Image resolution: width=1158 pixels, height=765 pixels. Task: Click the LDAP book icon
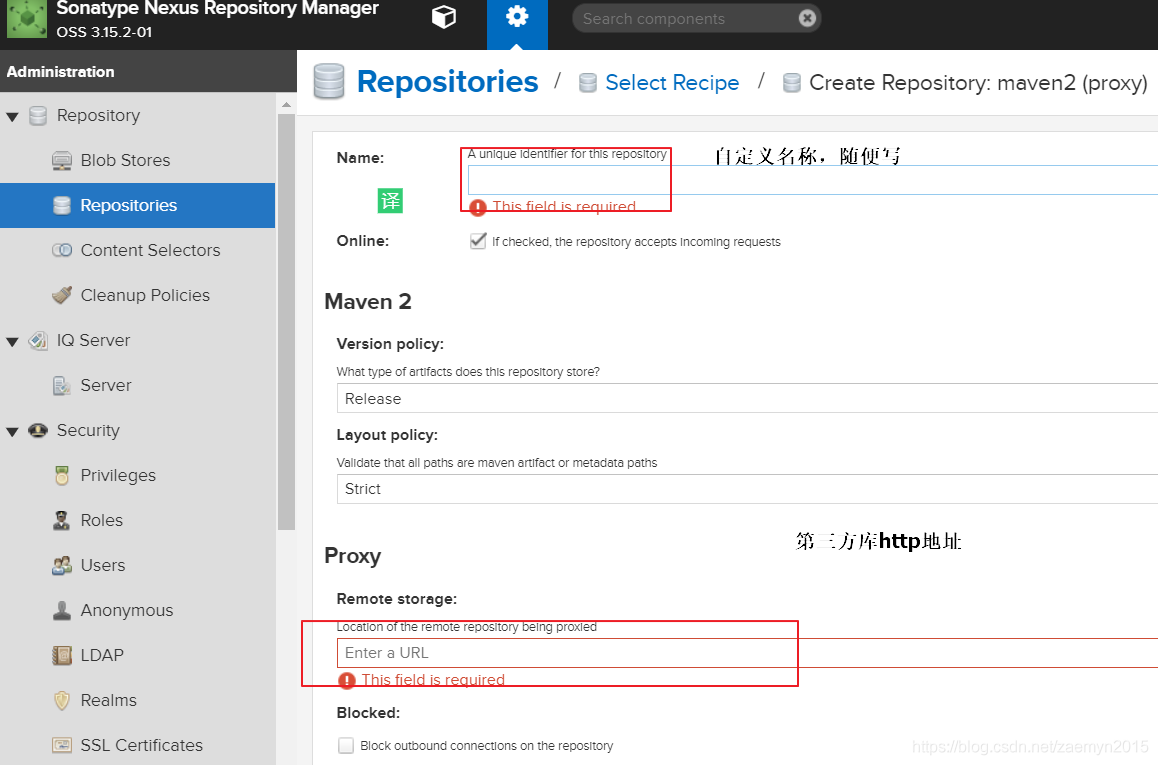tap(62, 656)
